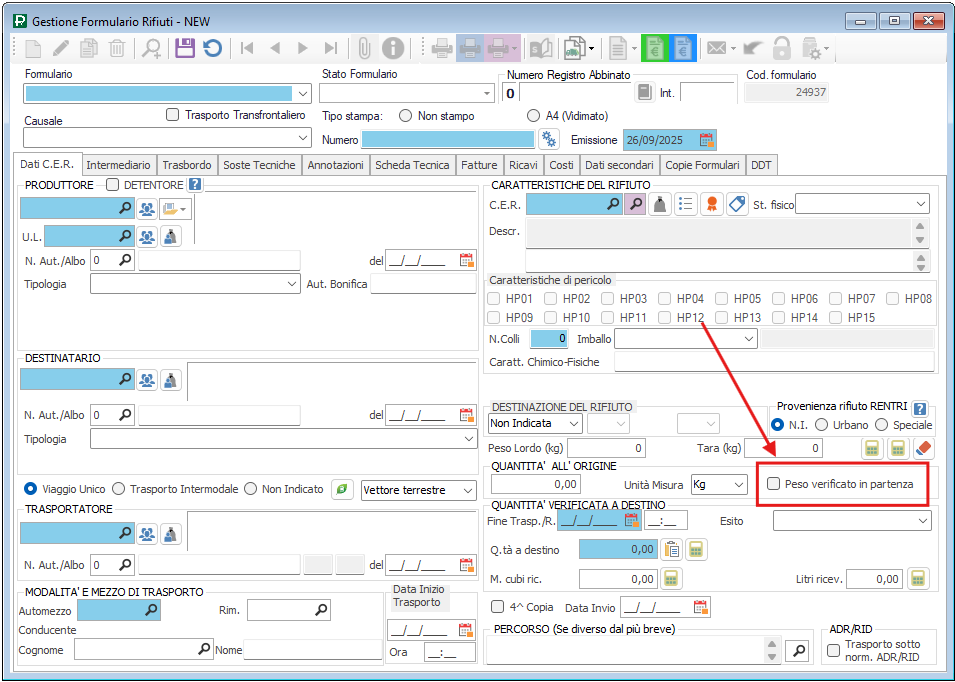Click the purple Save floppy disk icon

point(185,47)
